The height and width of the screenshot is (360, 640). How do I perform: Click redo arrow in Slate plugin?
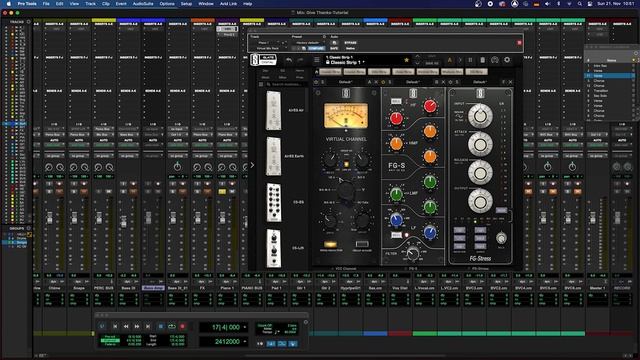pos(301,60)
